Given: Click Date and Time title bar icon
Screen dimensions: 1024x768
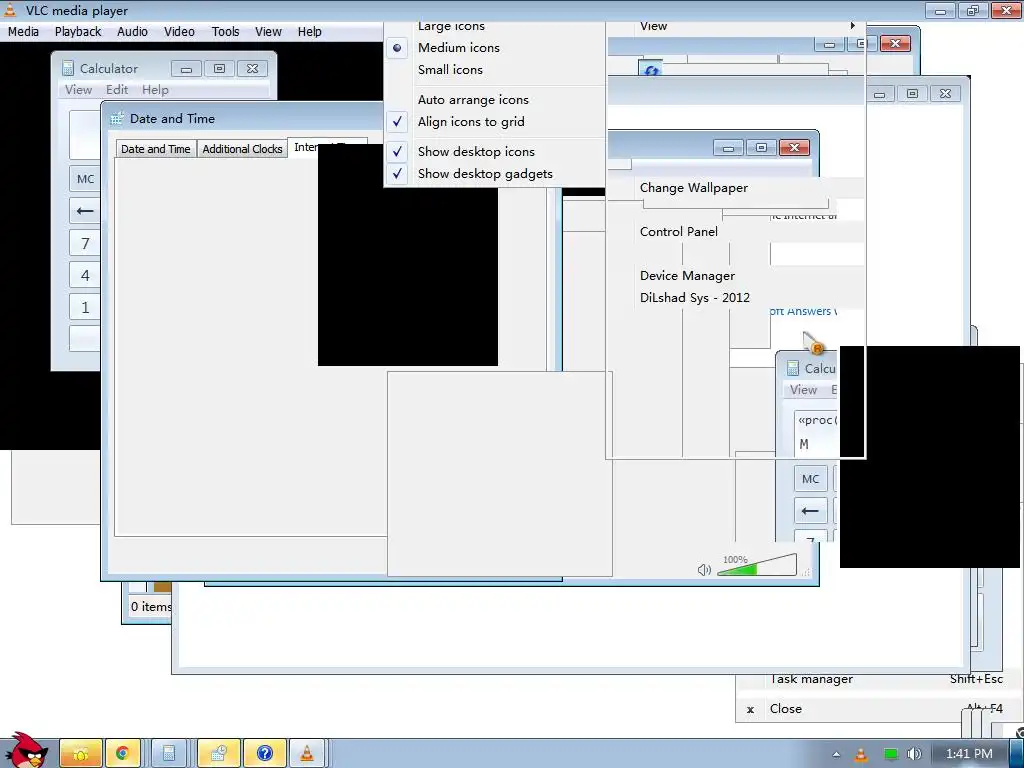Looking at the screenshot, I should pos(117,118).
